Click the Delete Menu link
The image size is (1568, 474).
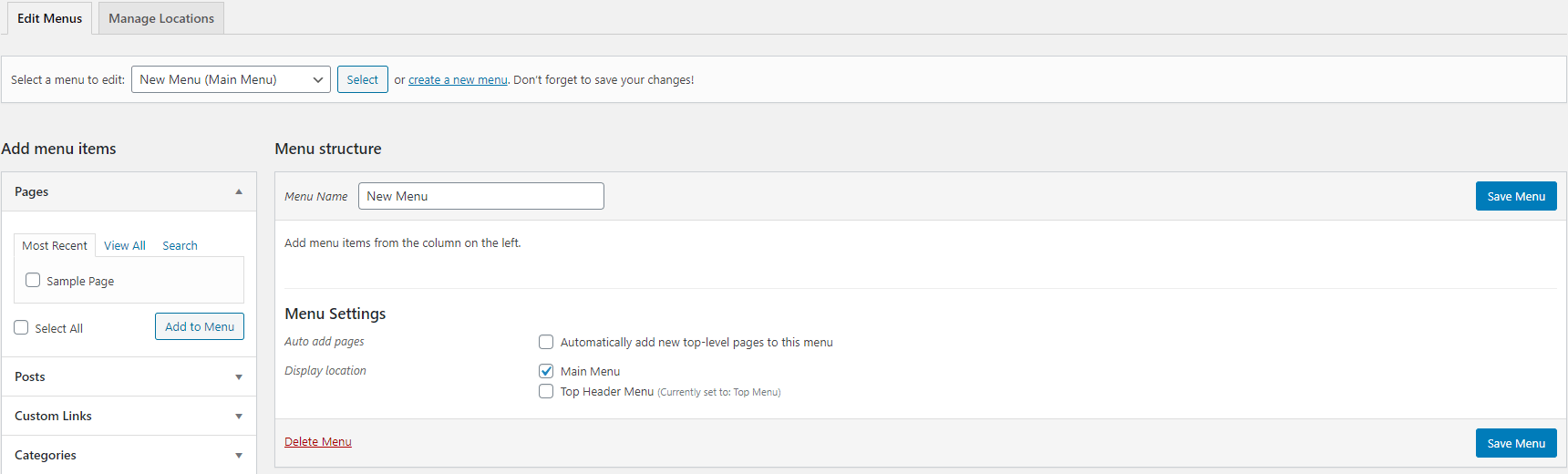[318, 442]
